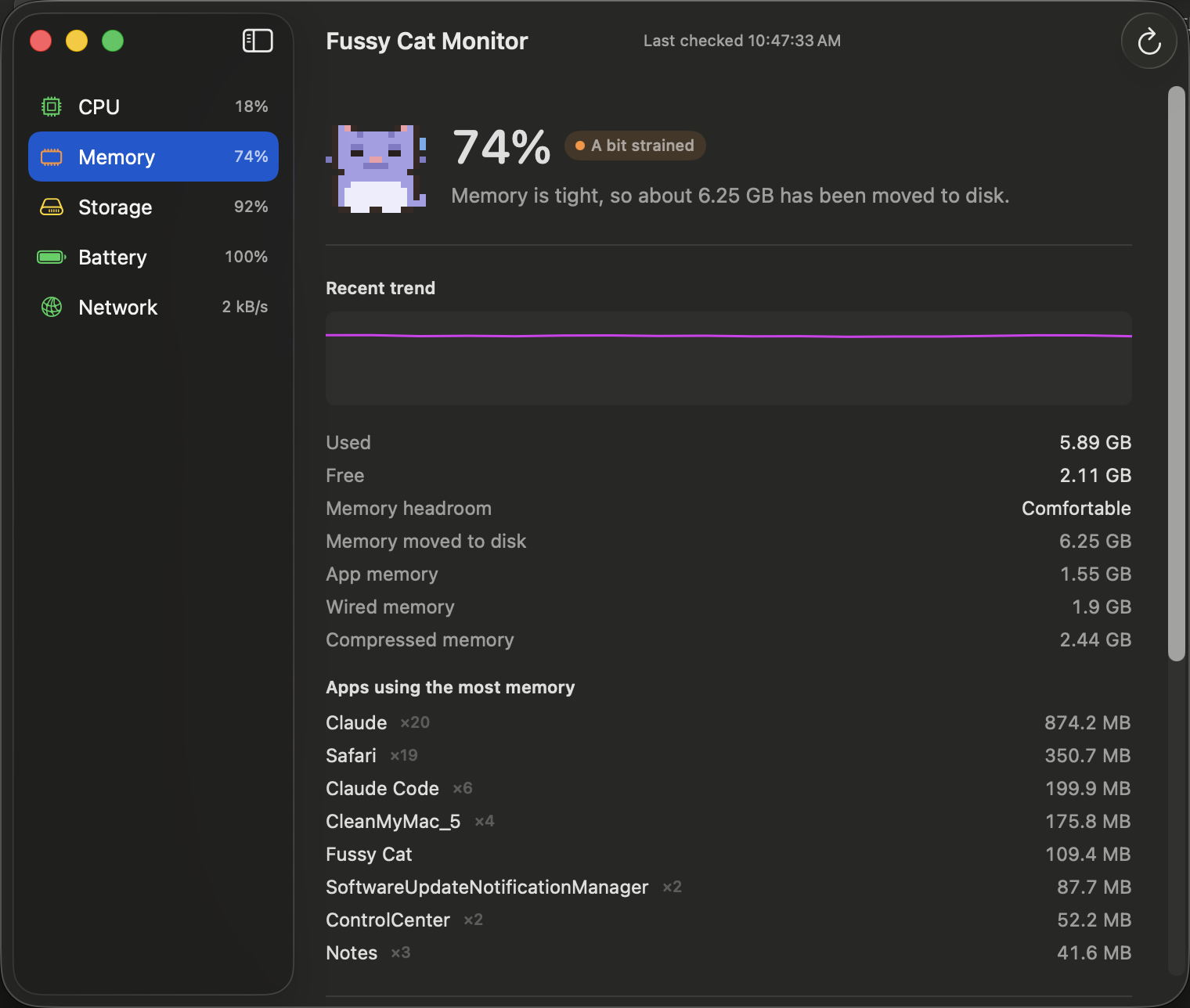
Task: Click the Memory headroom 'Comfortable' value
Action: click(x=1076, y=509)
